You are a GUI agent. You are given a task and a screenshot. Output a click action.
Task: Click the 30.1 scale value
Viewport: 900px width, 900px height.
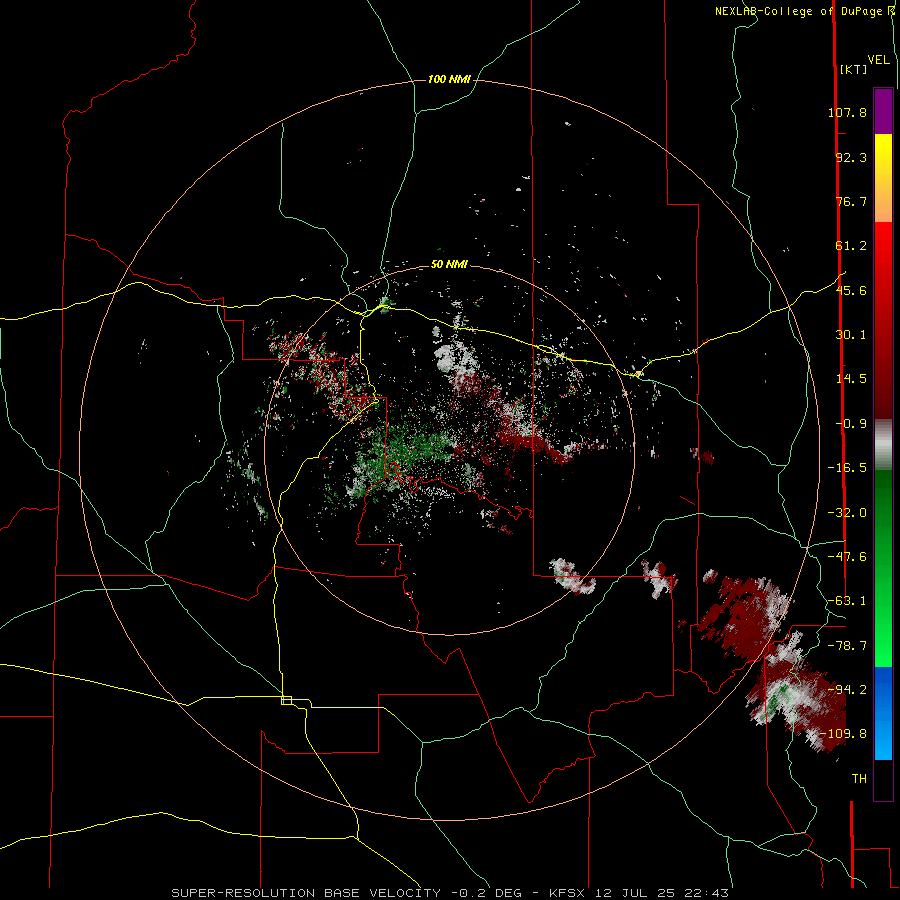(x=851, y=335)
